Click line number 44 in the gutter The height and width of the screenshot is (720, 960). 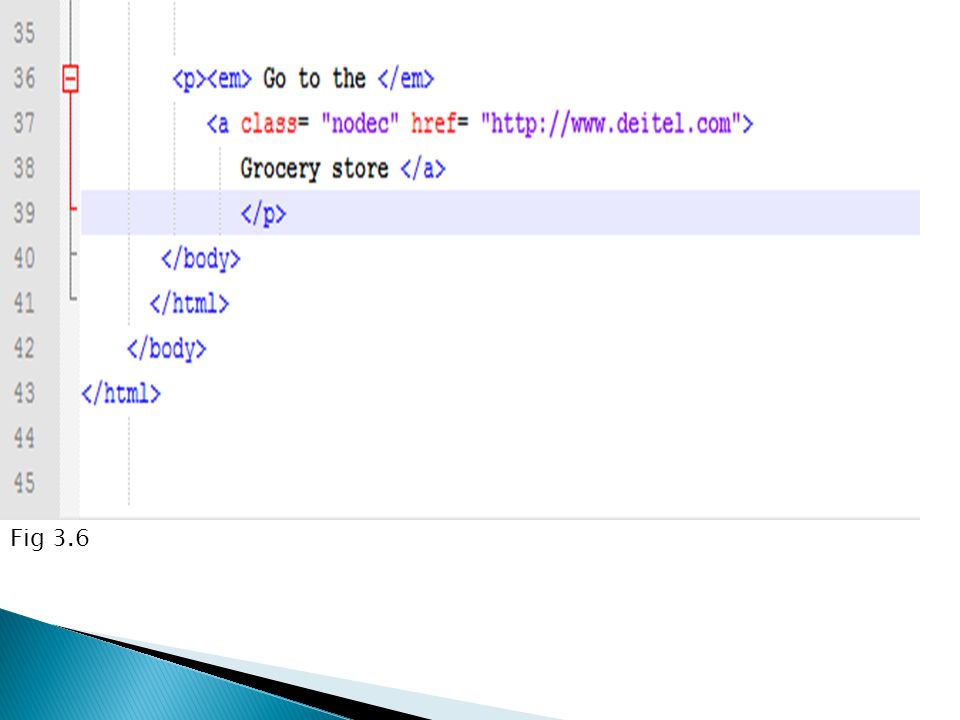tap(24, 438)
